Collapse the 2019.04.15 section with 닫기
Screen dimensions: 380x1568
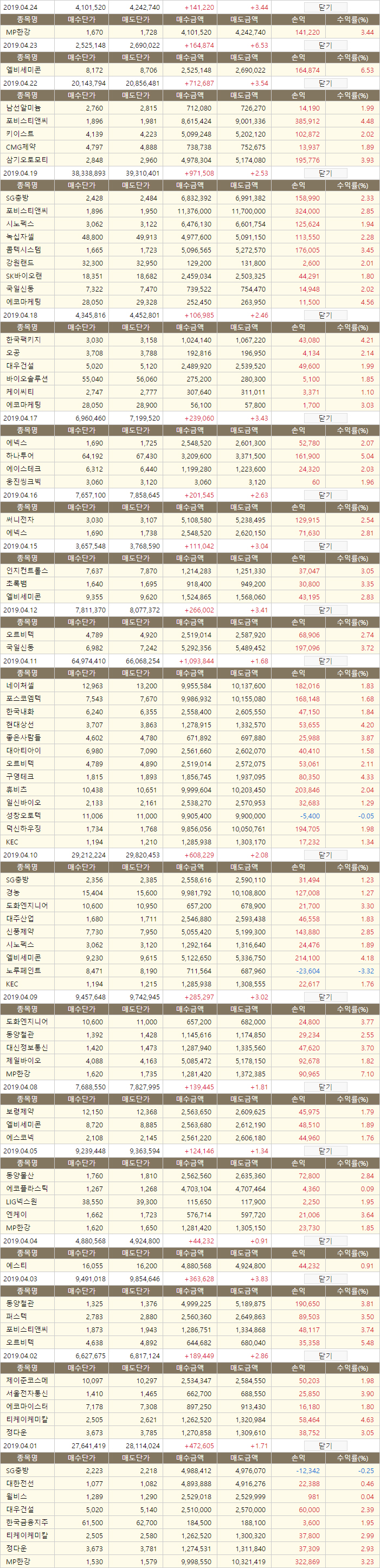click(325, 546)
